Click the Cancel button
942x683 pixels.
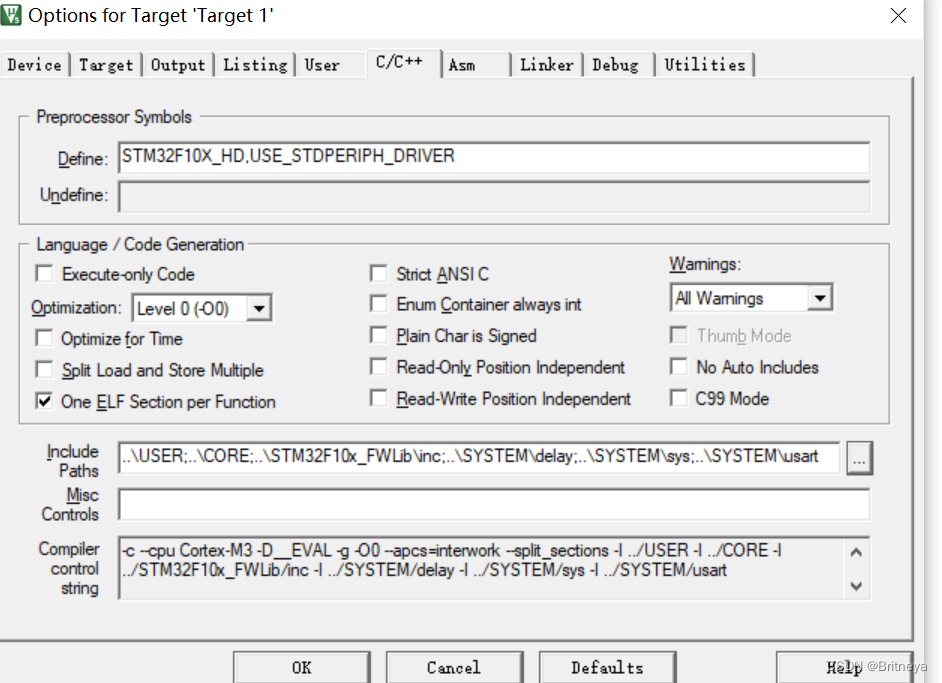coord(454,667)
